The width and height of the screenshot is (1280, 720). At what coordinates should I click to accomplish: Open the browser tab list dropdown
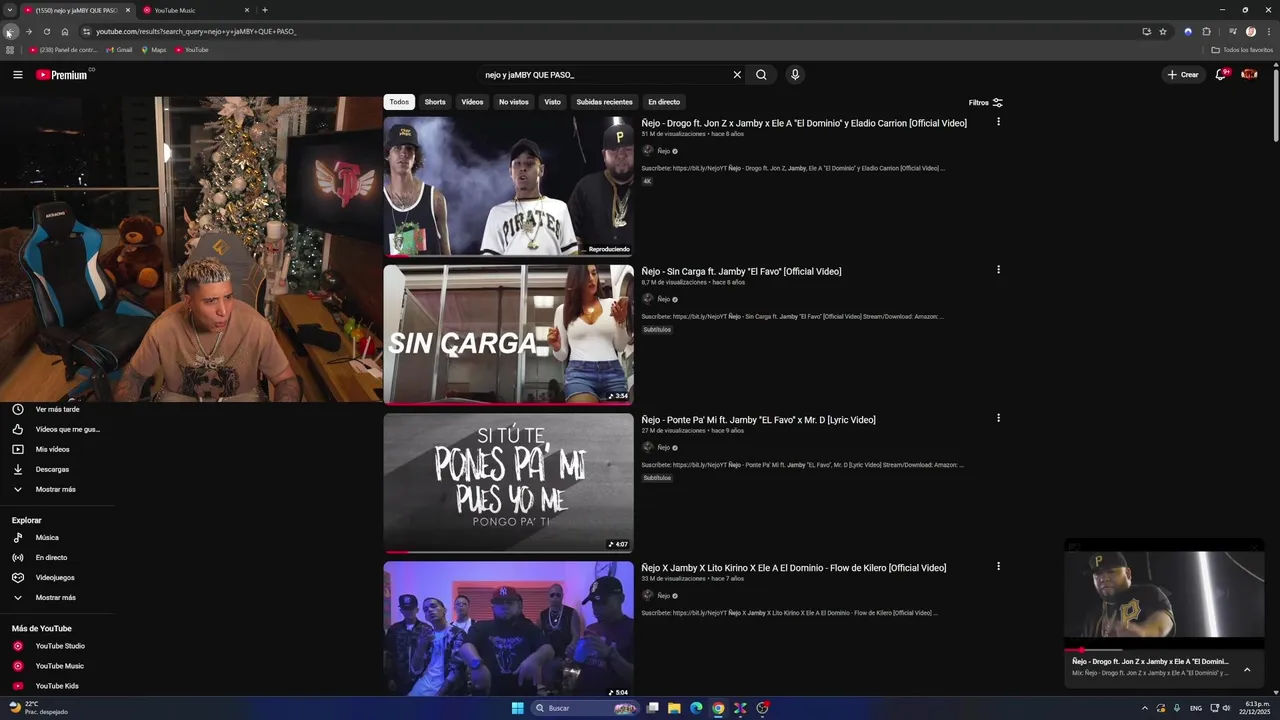point(9,10)
